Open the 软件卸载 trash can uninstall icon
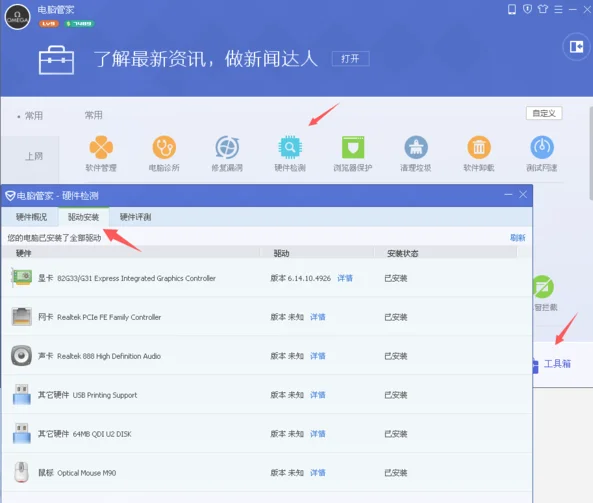The height and width of the screenshot is (503, 593). tap(479, 147)
